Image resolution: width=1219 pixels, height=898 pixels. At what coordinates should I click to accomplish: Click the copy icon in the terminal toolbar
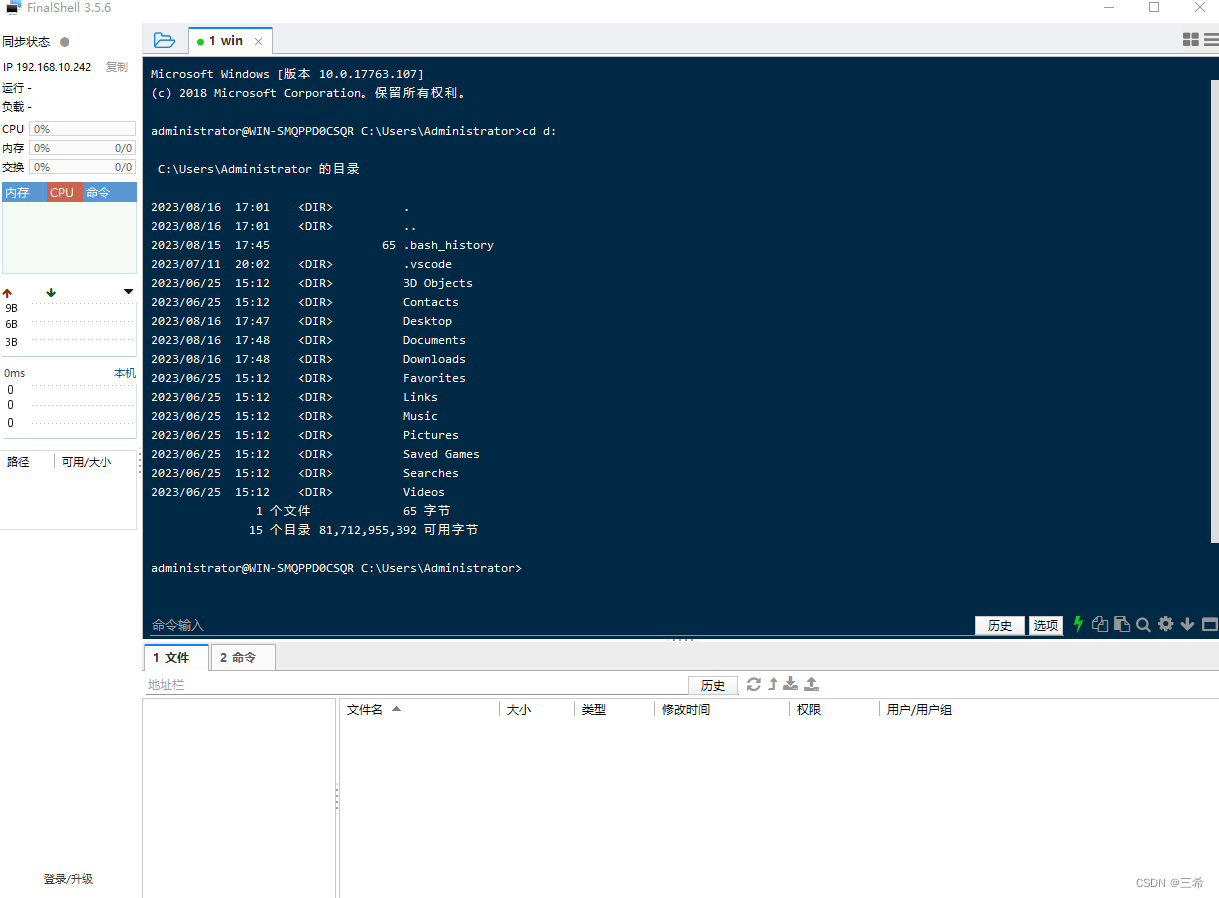[1100, 625]
